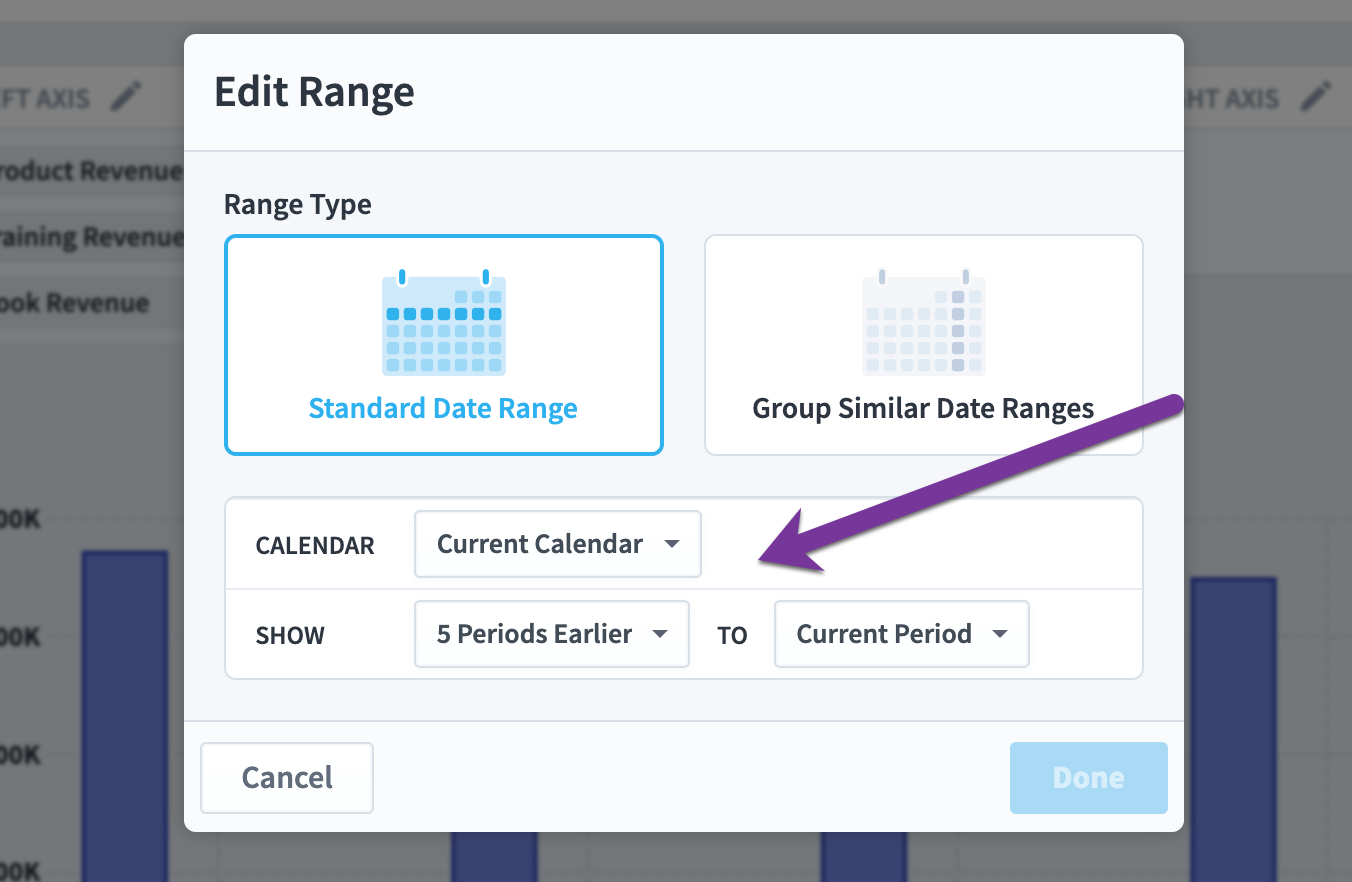The width and height of the screenshot is (1352, 882).
Task: Select the Group Similar Date Ranges card
Action: pos(924,345)
